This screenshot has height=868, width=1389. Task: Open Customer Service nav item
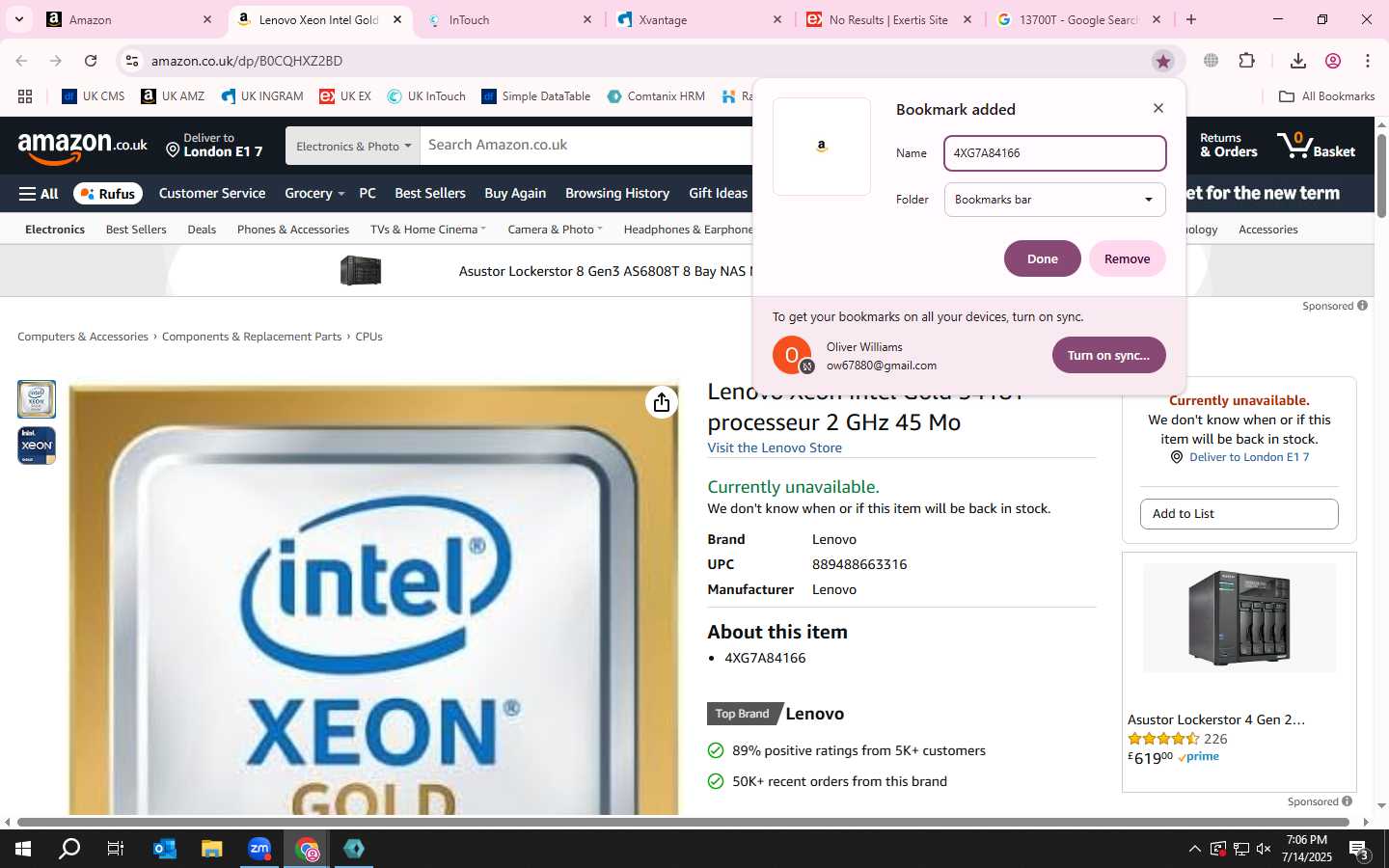(212, 194)
